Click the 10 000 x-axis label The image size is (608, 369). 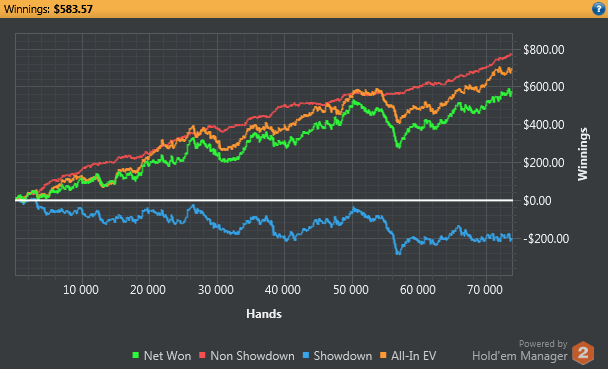(81, 290)
